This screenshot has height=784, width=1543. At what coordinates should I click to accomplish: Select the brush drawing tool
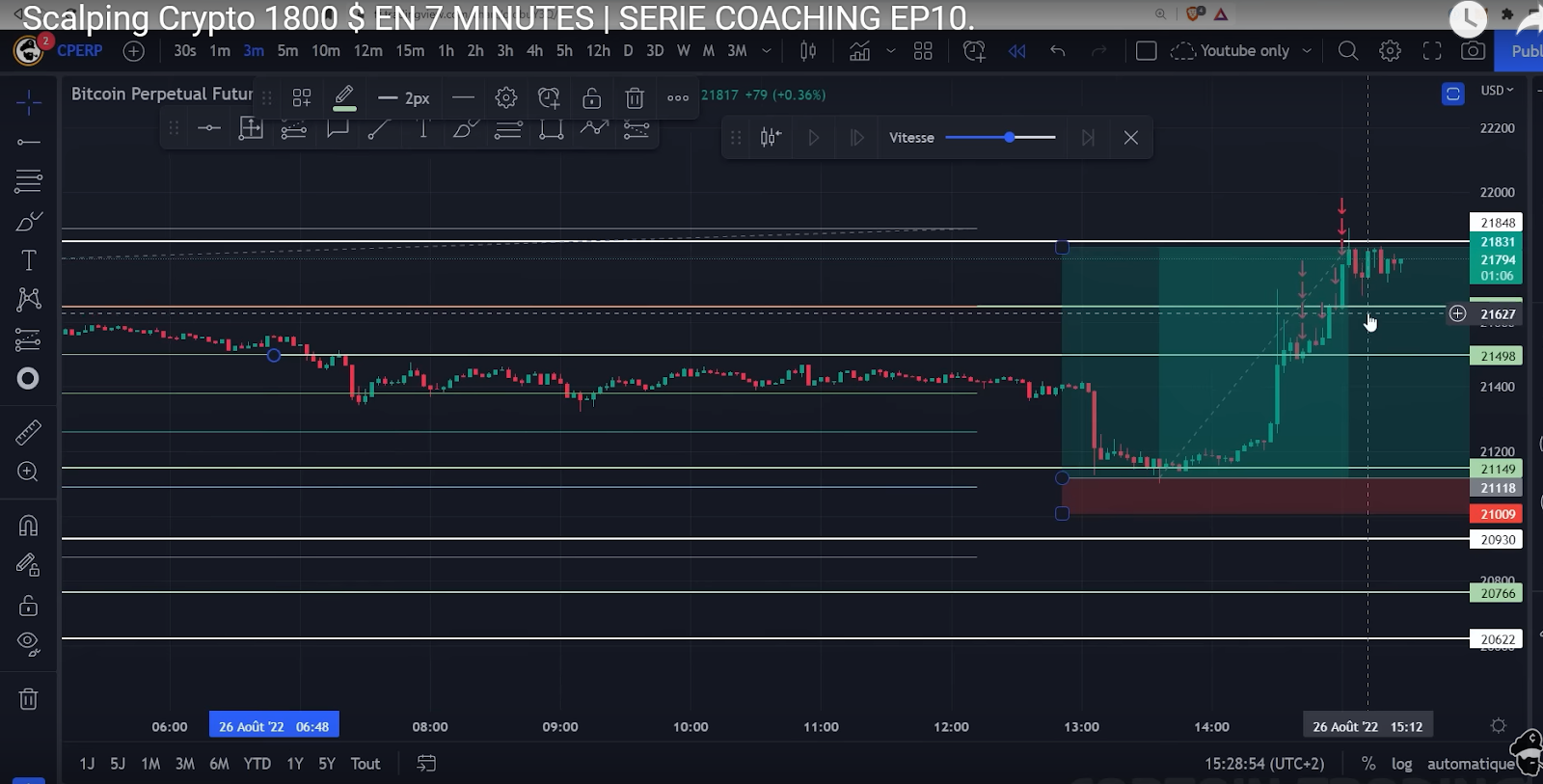click(x=28, y=222)
